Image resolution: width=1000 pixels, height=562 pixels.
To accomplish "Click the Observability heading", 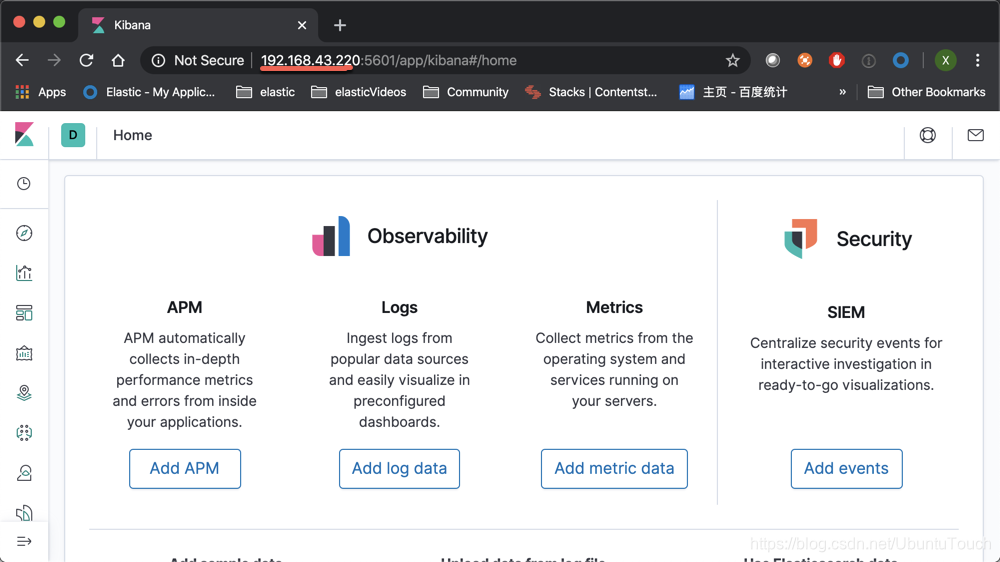I will [427, 237].
